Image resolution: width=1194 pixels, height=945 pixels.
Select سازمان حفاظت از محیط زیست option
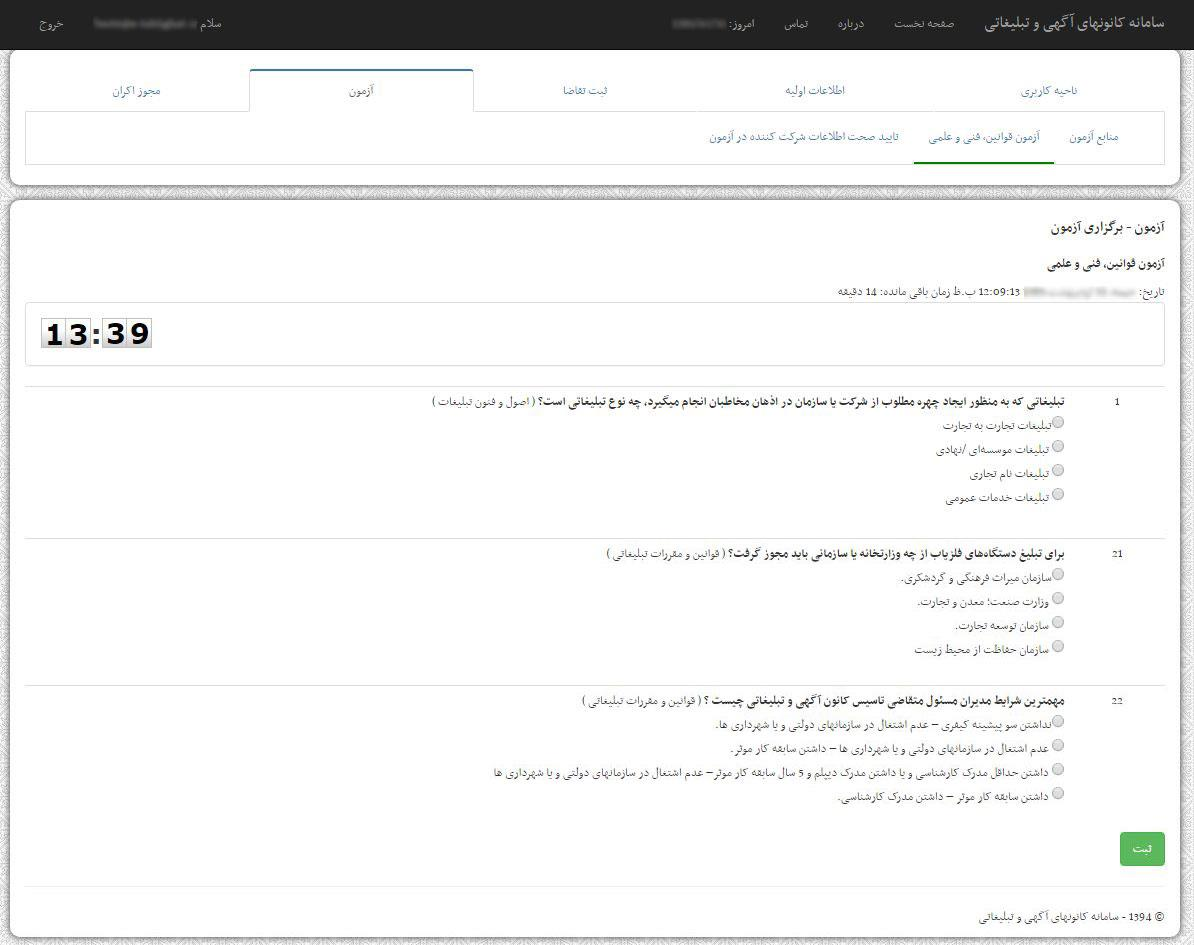click(1058, 647)
